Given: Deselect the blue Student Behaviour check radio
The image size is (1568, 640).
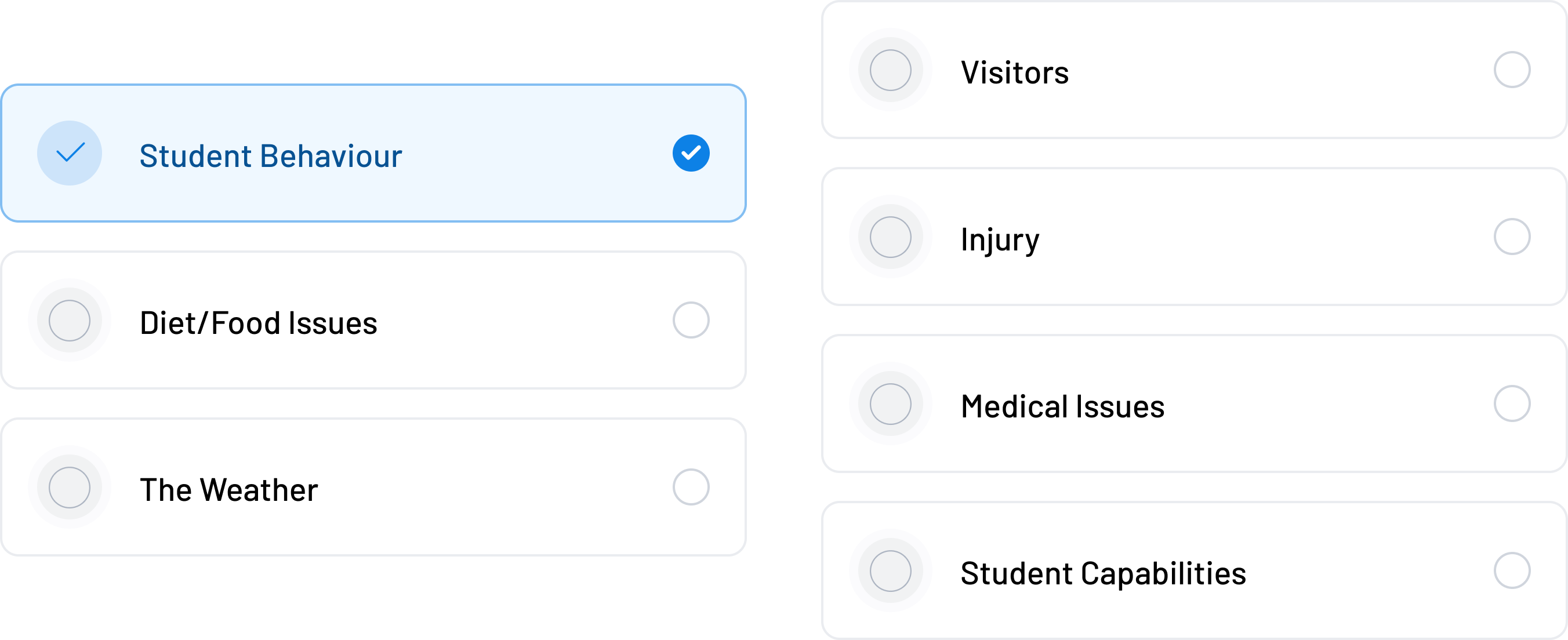Looking at the screenshot, I should click(x=690, y=152).
